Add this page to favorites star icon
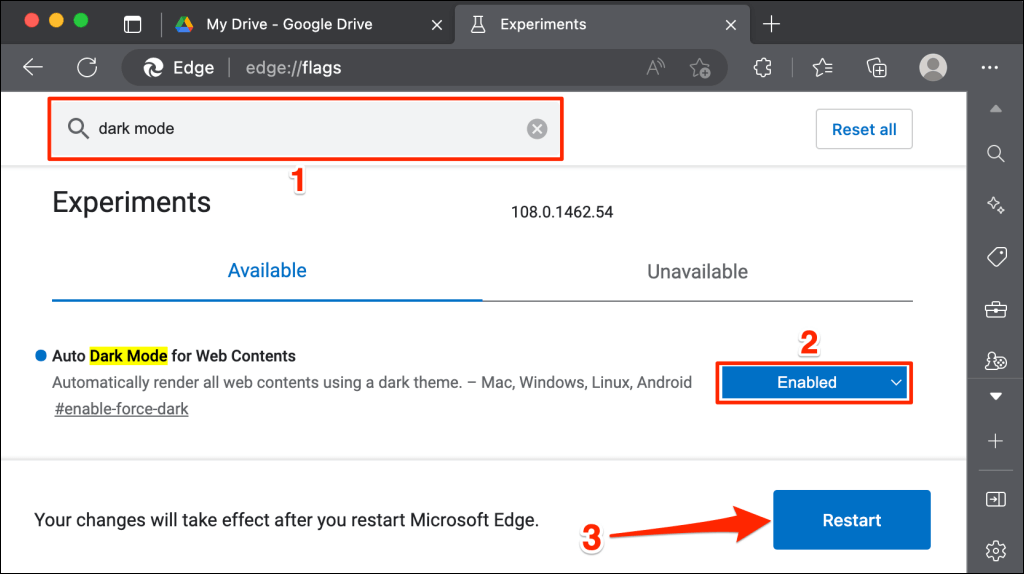 tap(700, 68)
